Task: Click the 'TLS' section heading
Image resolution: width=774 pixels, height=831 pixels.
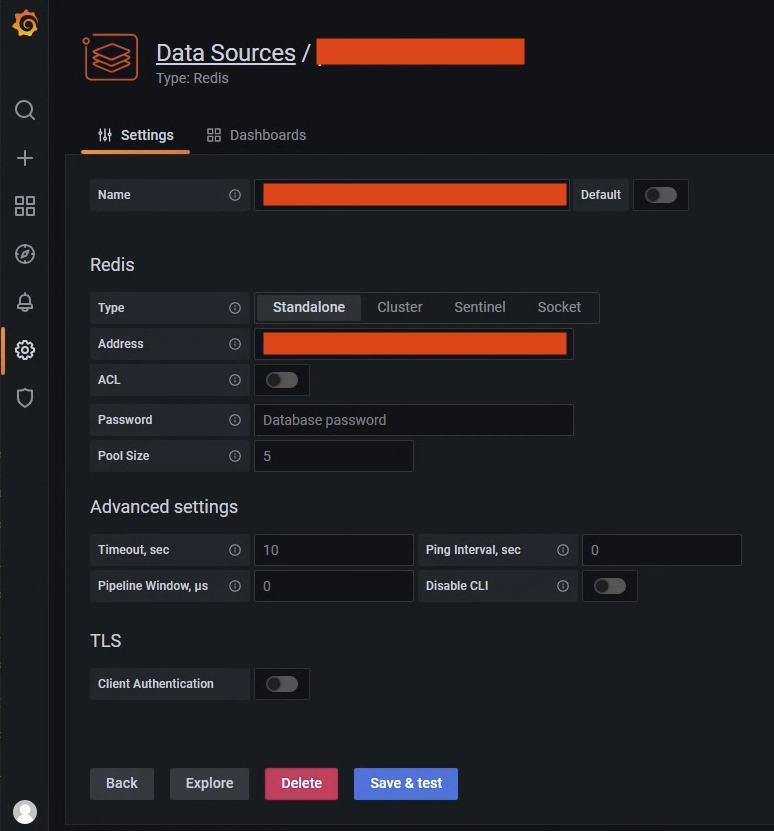Action: click(105, 641)
